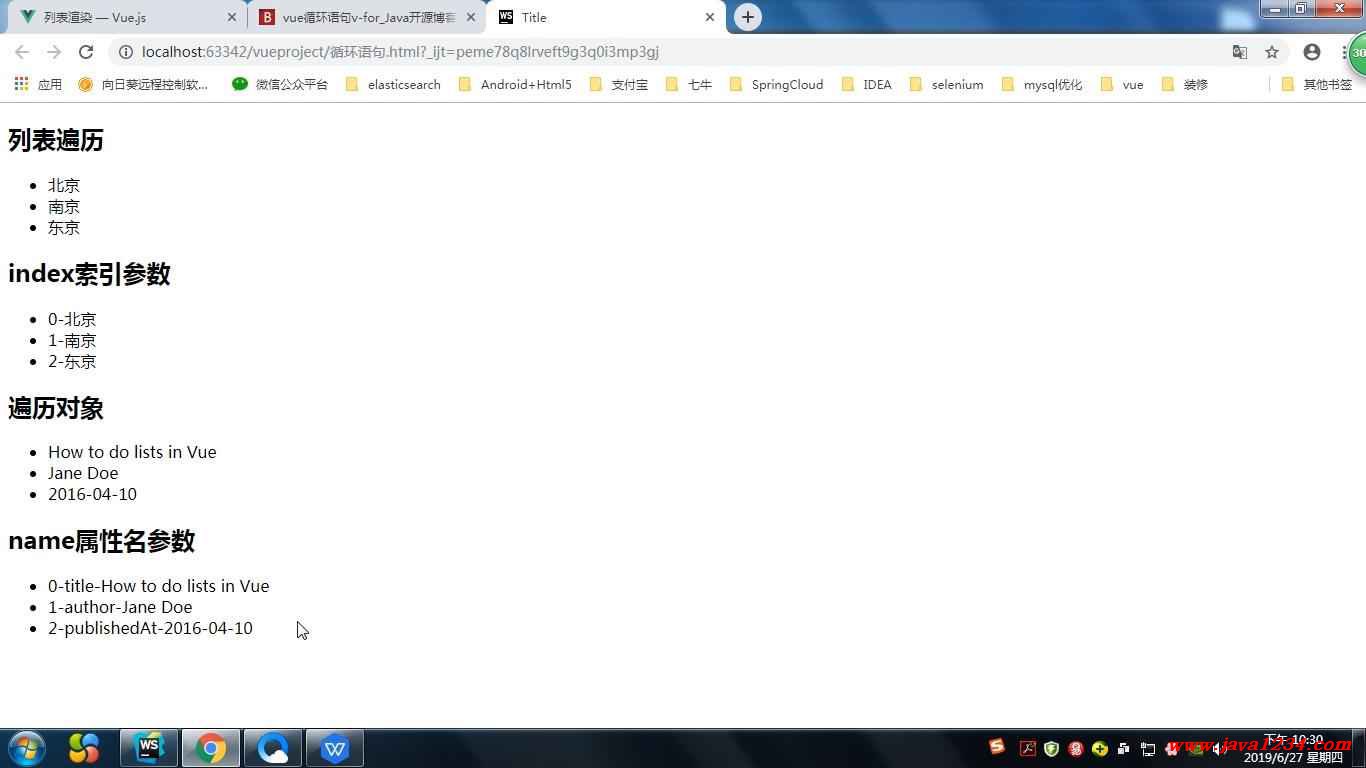Click the text How to do lists in Vue
The height and width of the screenshot is (768, 1366).
[132, 452]
